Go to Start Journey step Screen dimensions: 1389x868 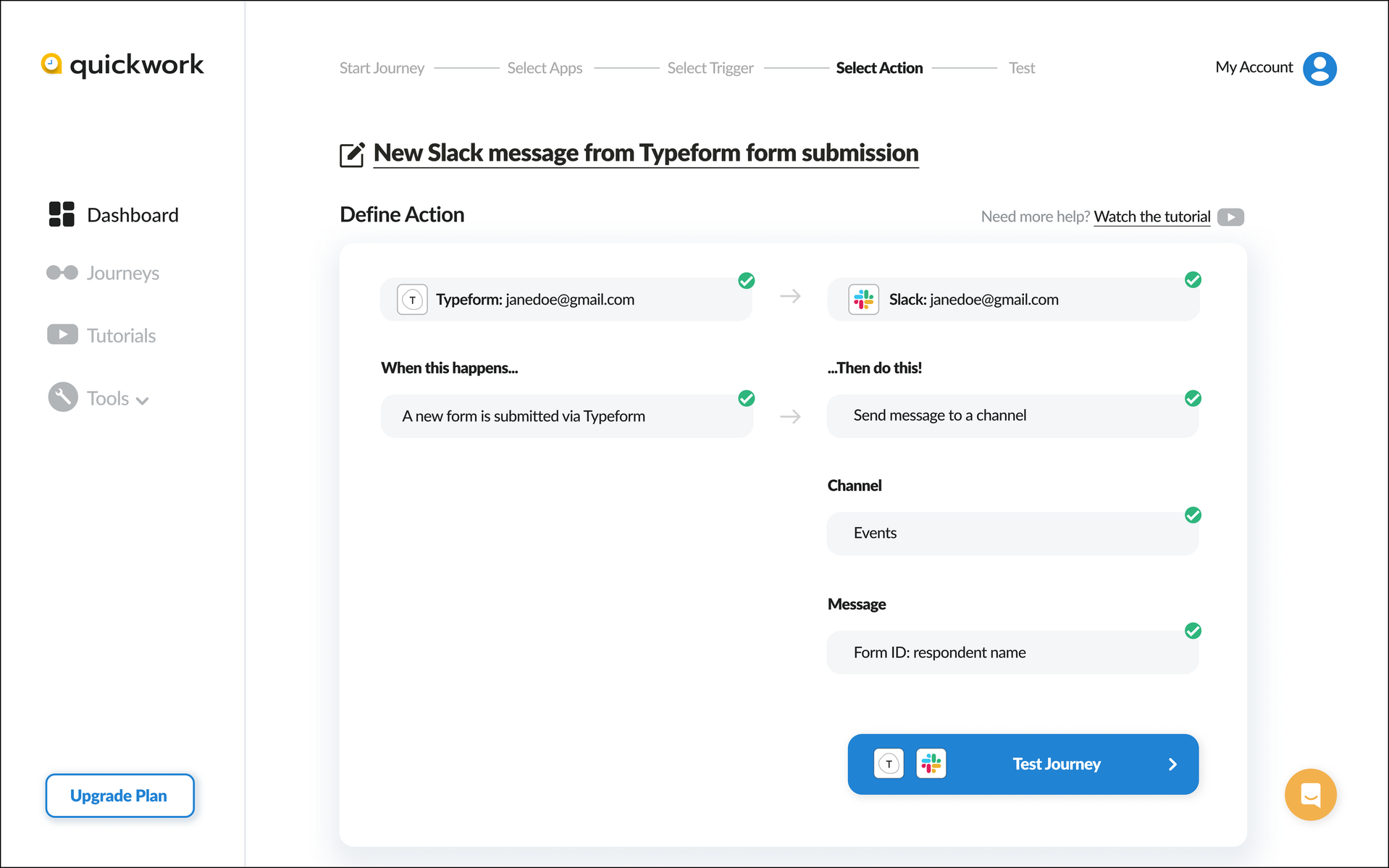click(x=382, y=68)
